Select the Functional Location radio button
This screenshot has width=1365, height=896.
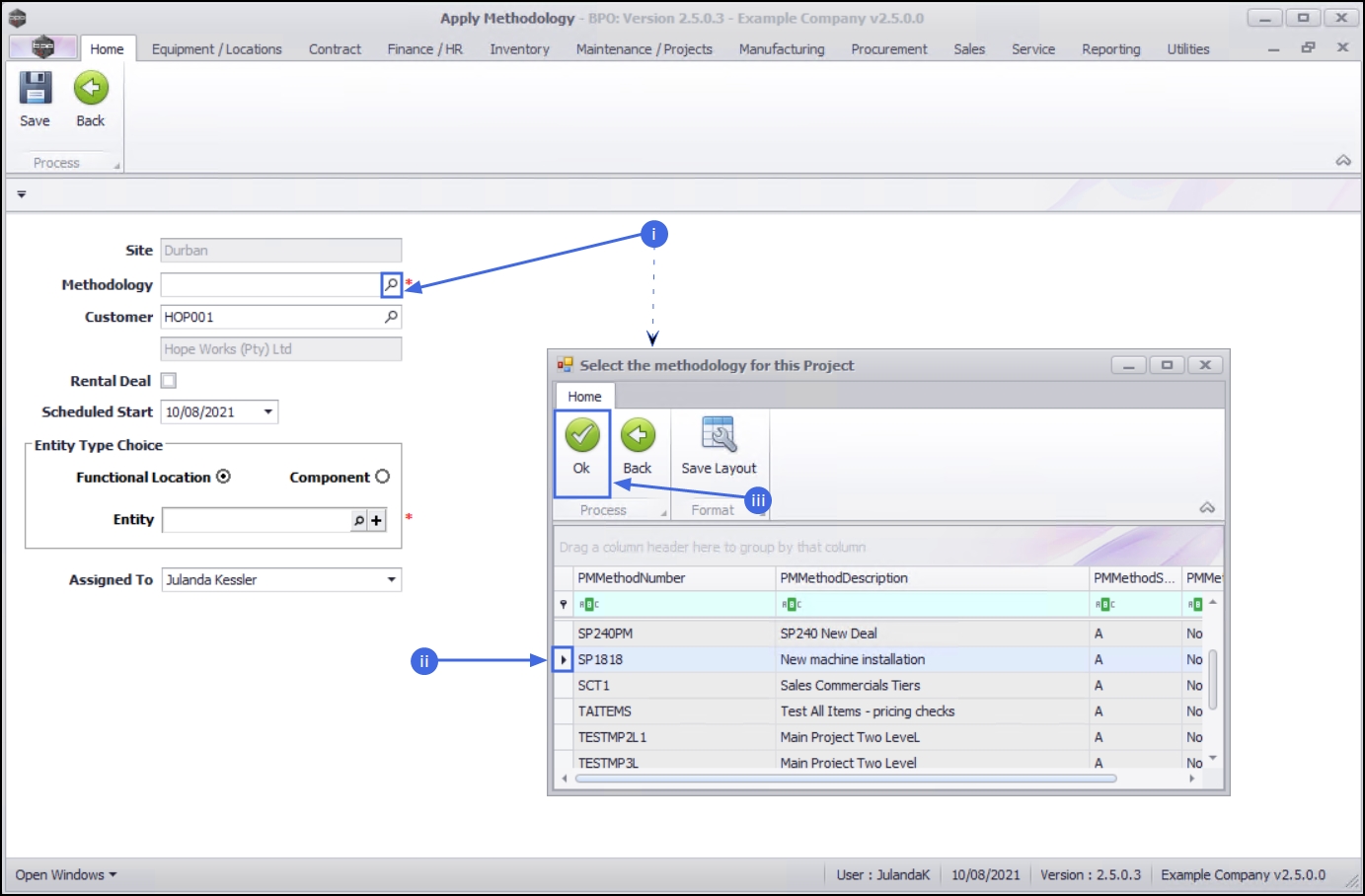[223, 477]
